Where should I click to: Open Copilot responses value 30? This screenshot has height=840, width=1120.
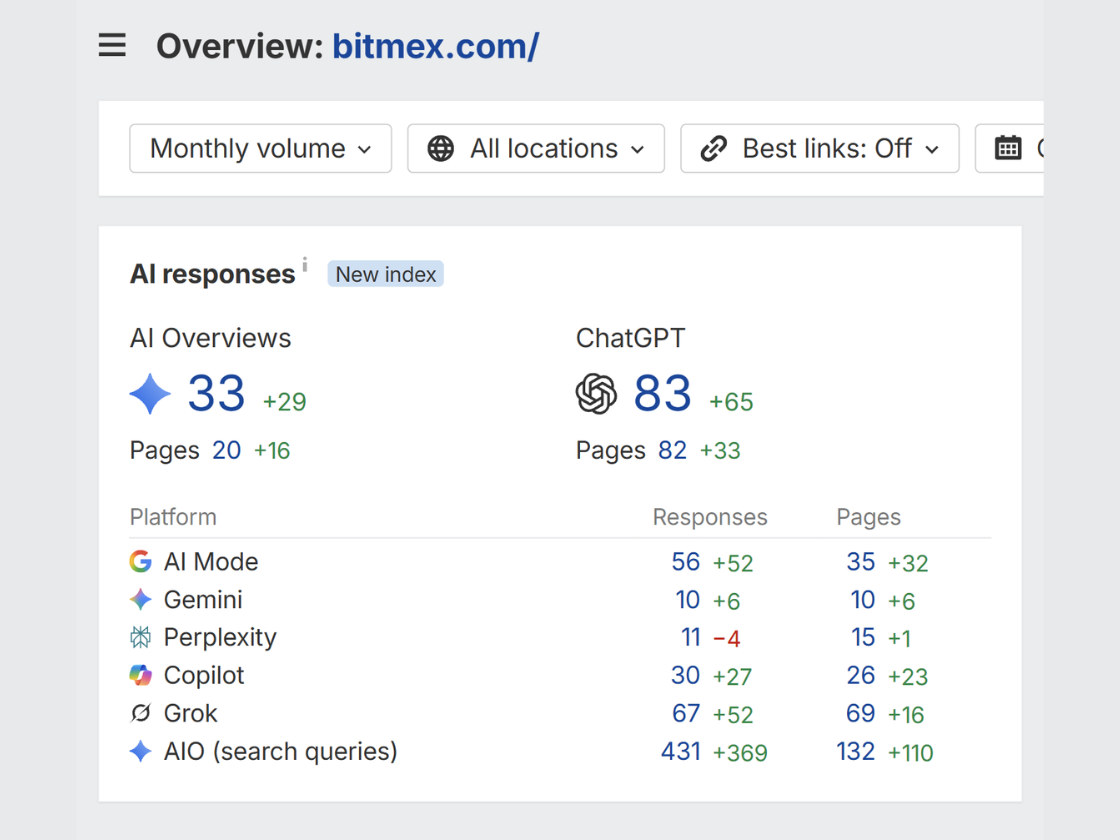pyautogui.click(x=686, y=675)
